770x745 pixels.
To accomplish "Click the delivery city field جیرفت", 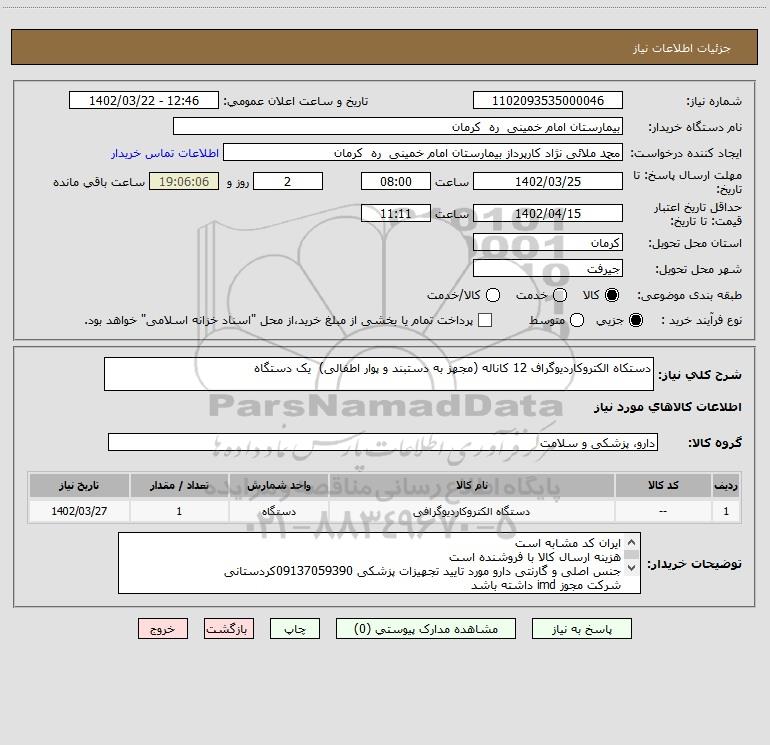I will click(x=548, y=269).
